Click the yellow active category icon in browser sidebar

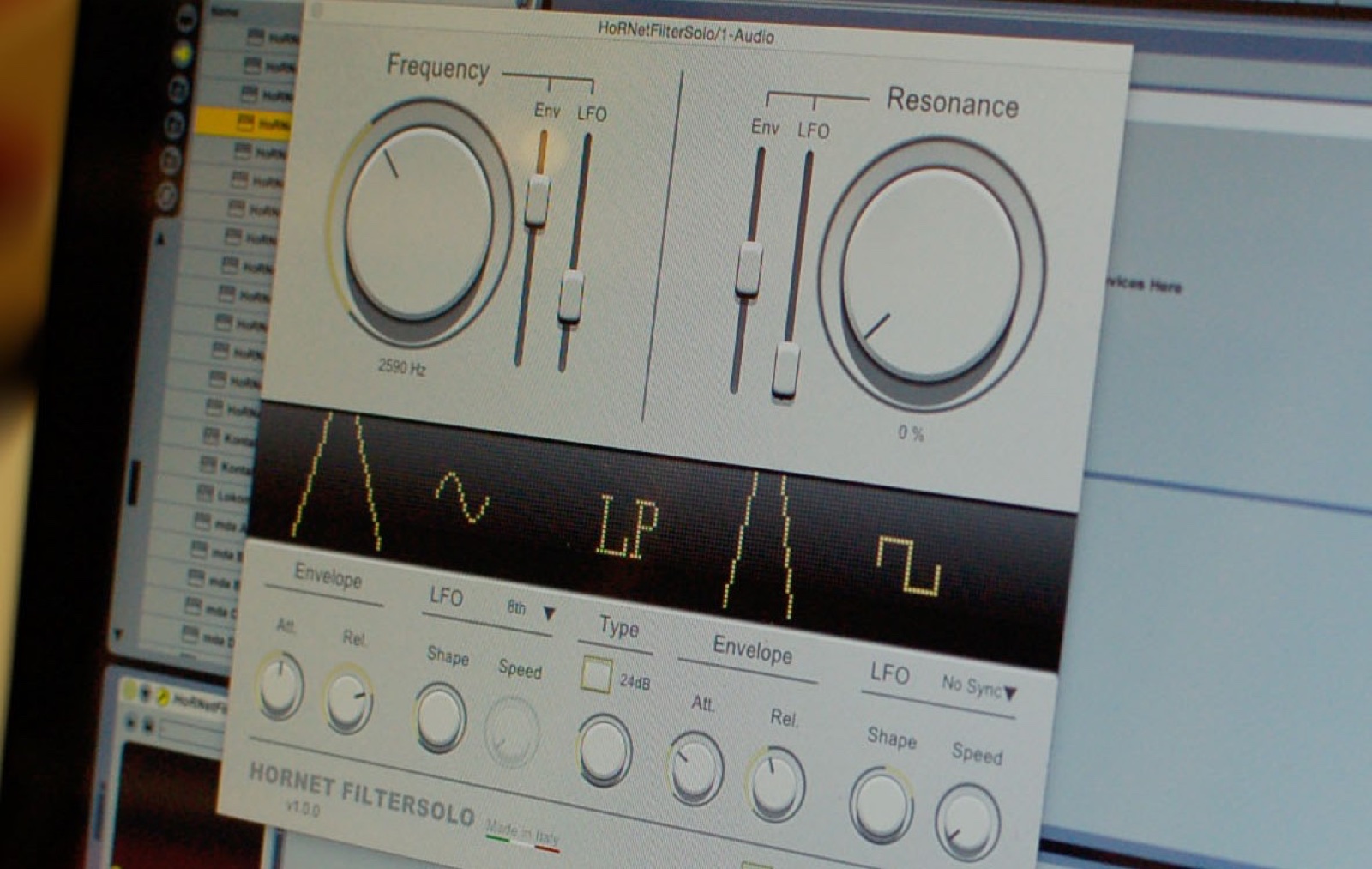pyautogui.click(x=183, y=53)
